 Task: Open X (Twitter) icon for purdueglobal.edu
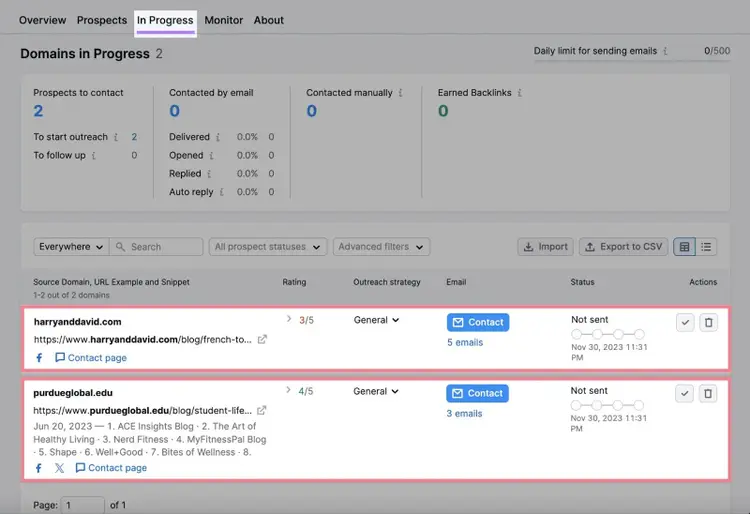(x=59, y=468)
